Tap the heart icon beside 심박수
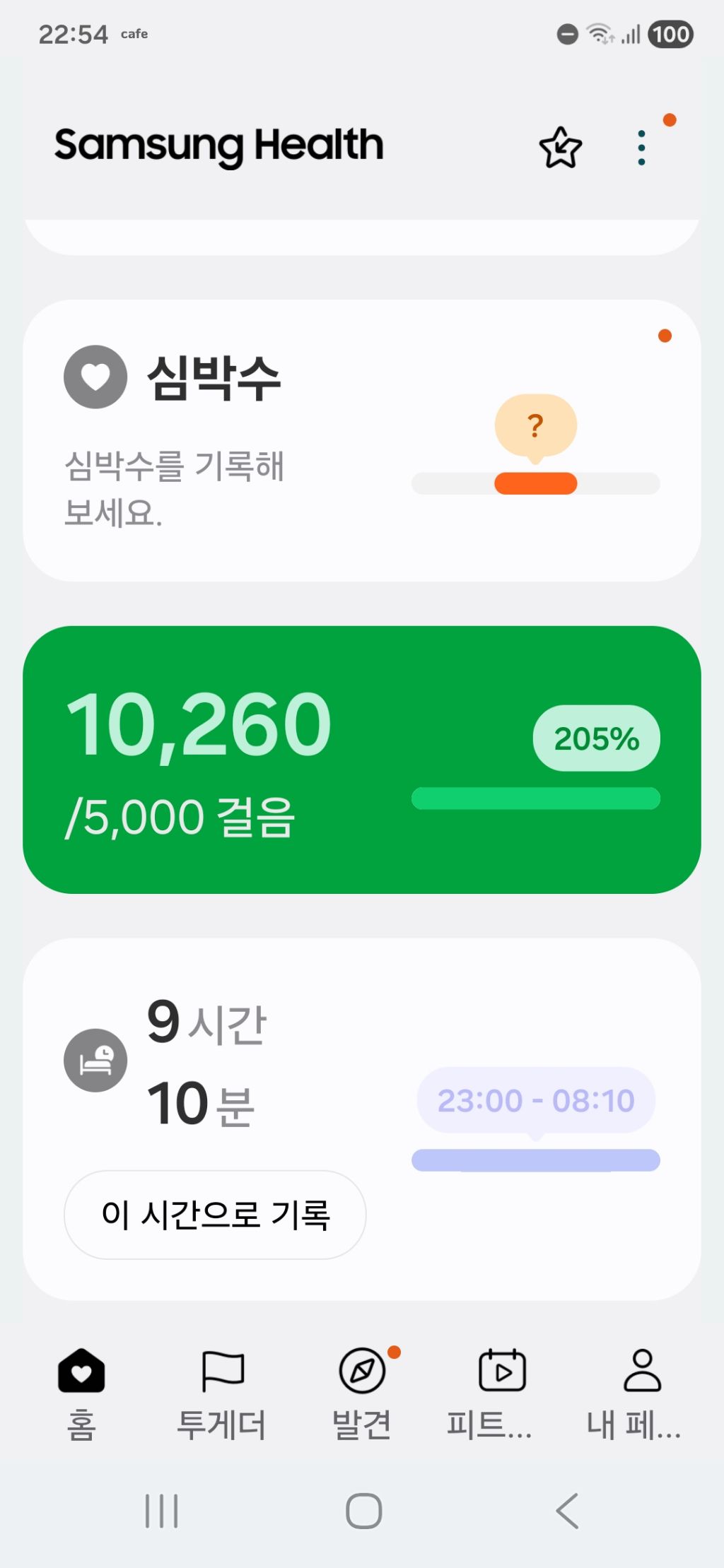 95,377
